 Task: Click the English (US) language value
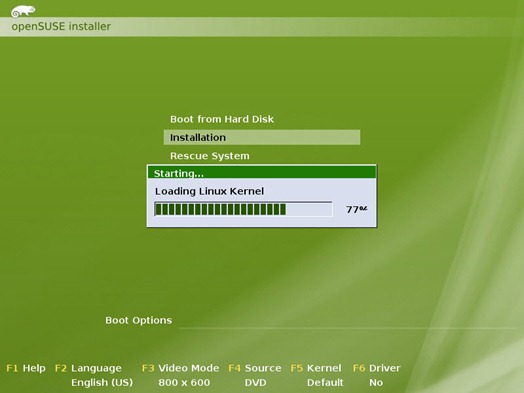102,382
